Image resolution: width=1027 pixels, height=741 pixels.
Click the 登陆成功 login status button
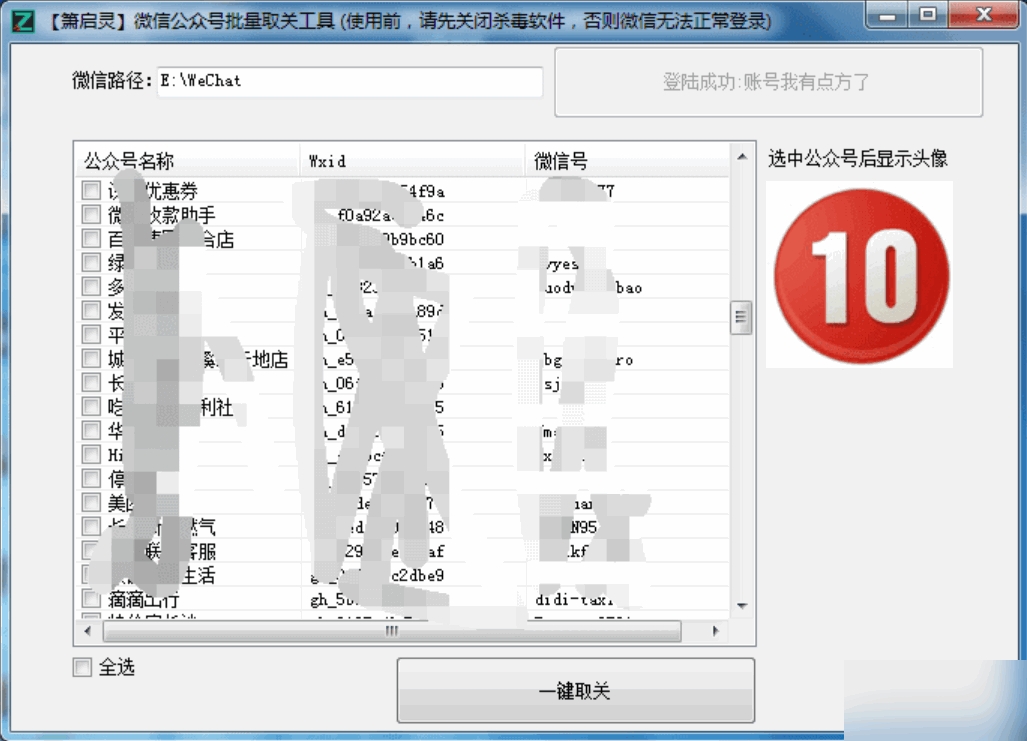(x=768, y=82)
